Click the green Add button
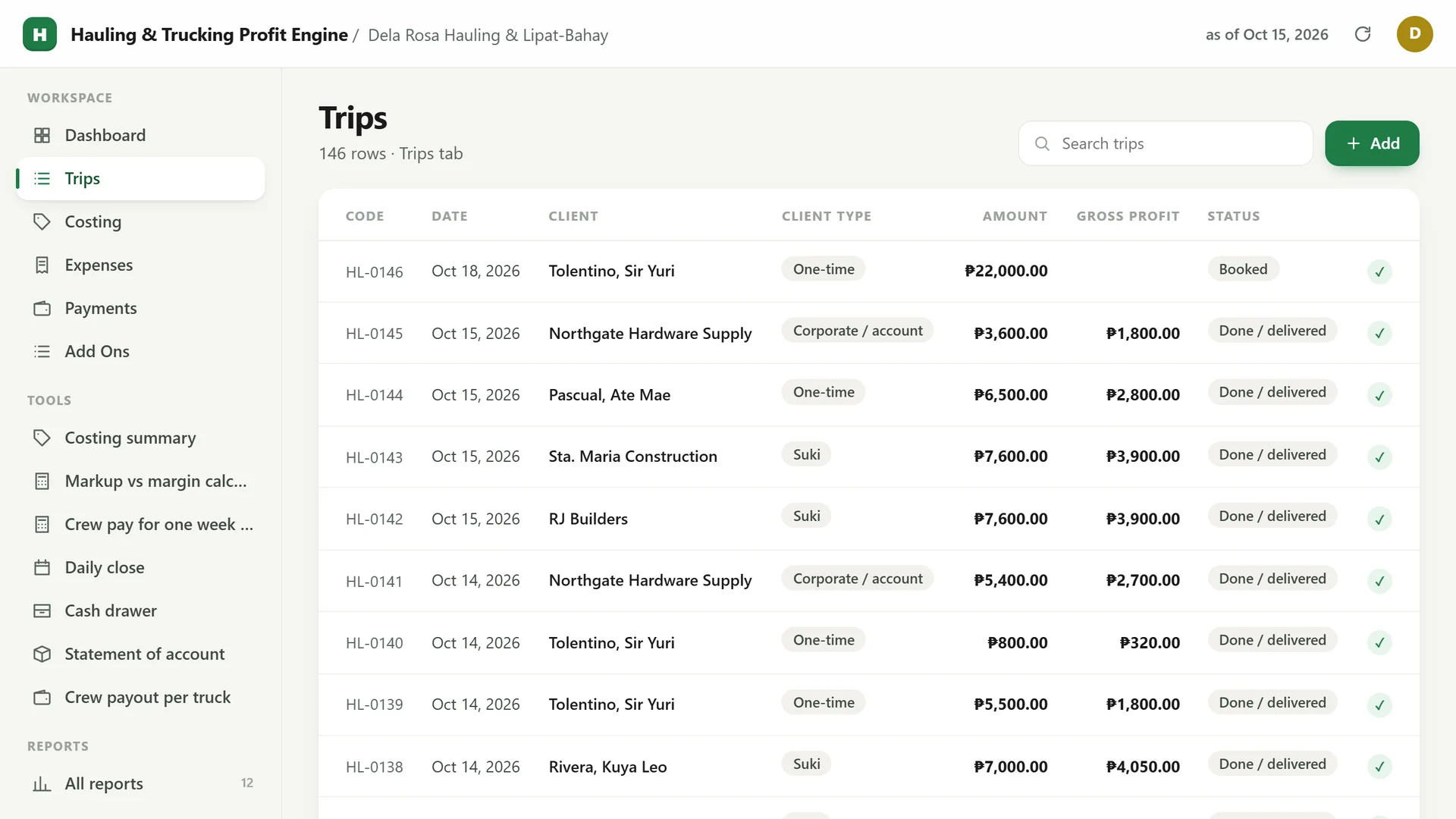The image size is (1456, 819). click(1372, 143)
